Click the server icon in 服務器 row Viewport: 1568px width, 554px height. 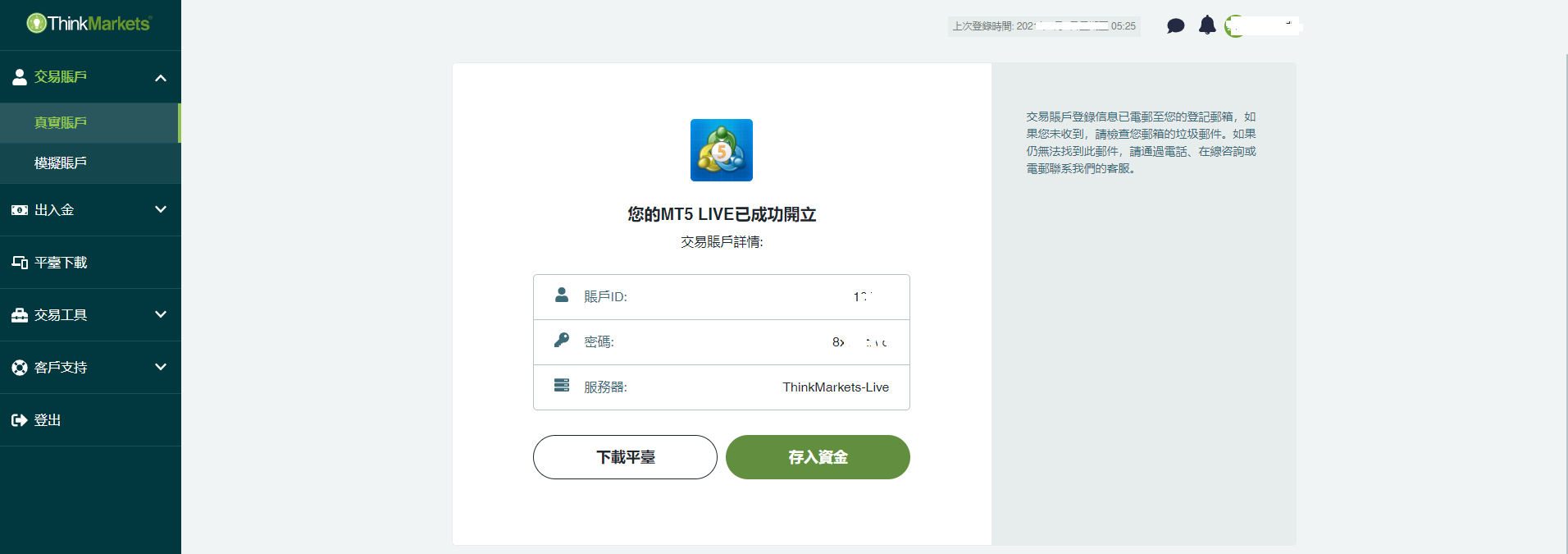(562, 385)
